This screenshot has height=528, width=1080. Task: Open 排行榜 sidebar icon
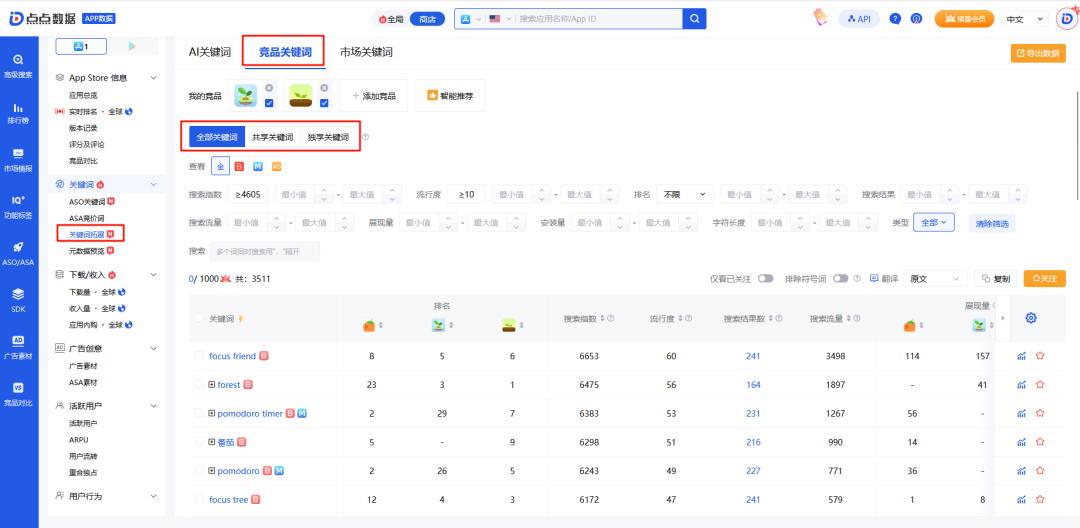point(19,113)
